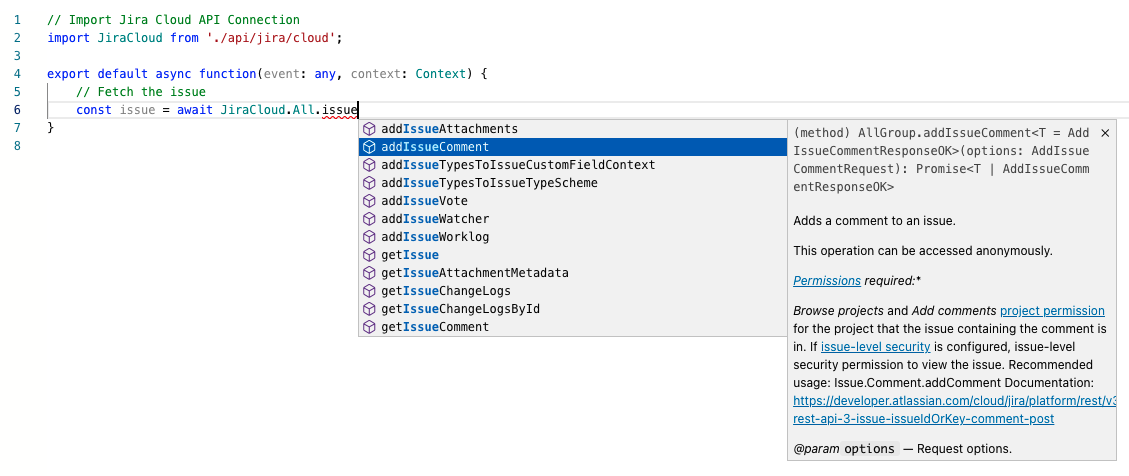Click the 'options' code tag in docs
This screenshot has height=476, width=1129.
pyautogui.click(x=870, y=449)
